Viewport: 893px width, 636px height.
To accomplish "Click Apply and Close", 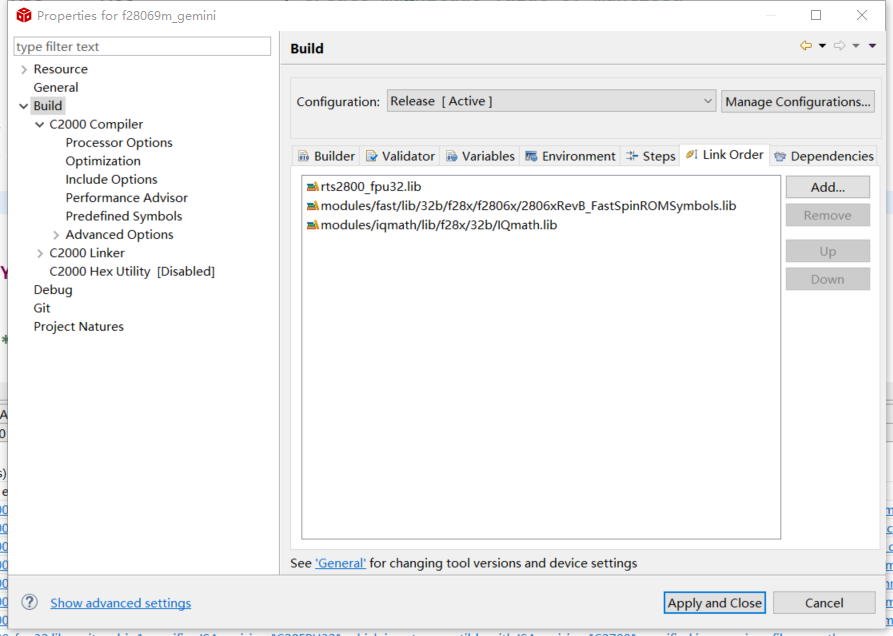I will (714, 603).
